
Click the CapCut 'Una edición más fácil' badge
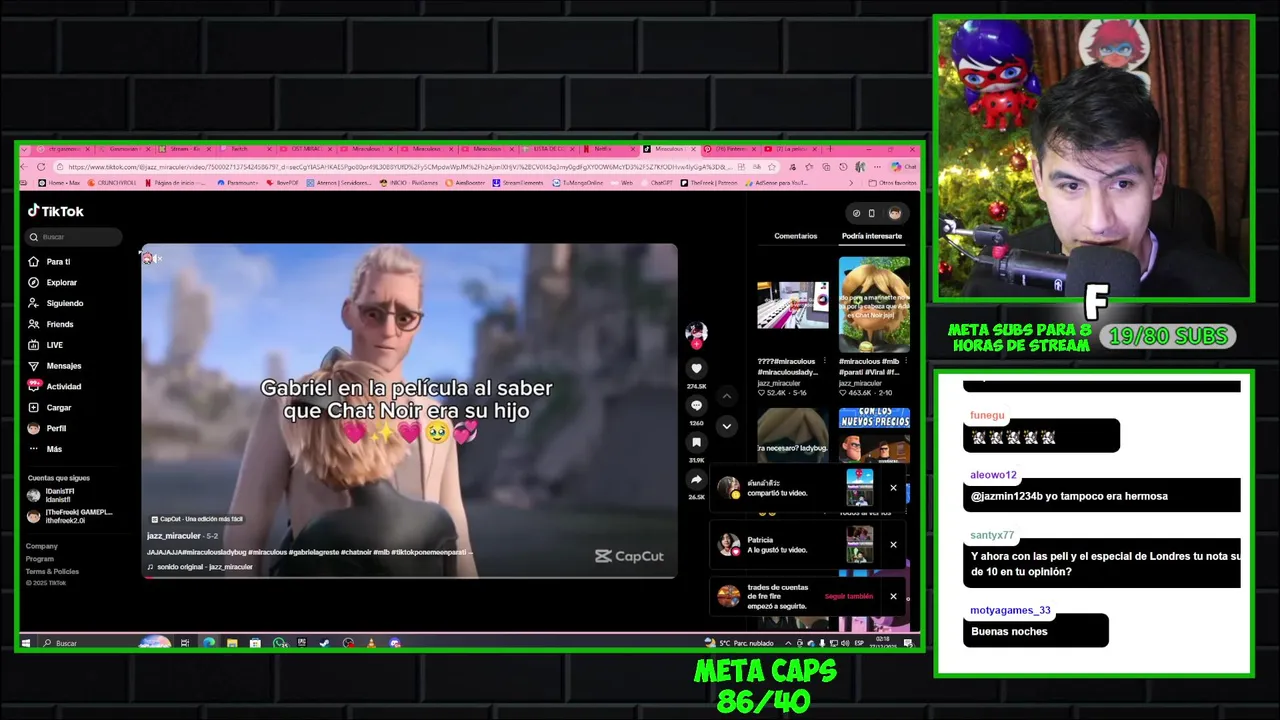(197, 519)
